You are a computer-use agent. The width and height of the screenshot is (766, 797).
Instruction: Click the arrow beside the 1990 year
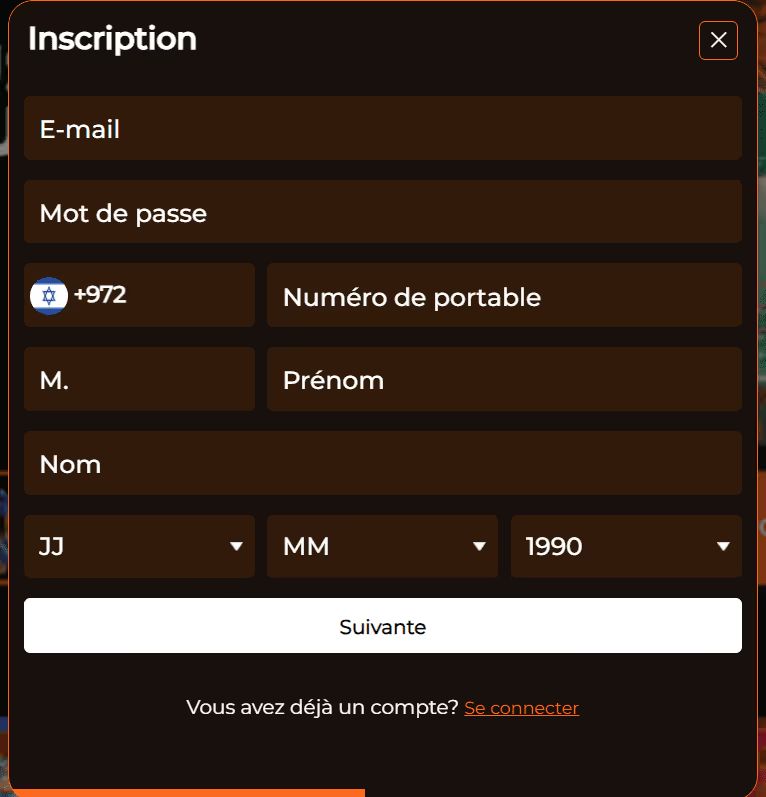click(723, 547)
